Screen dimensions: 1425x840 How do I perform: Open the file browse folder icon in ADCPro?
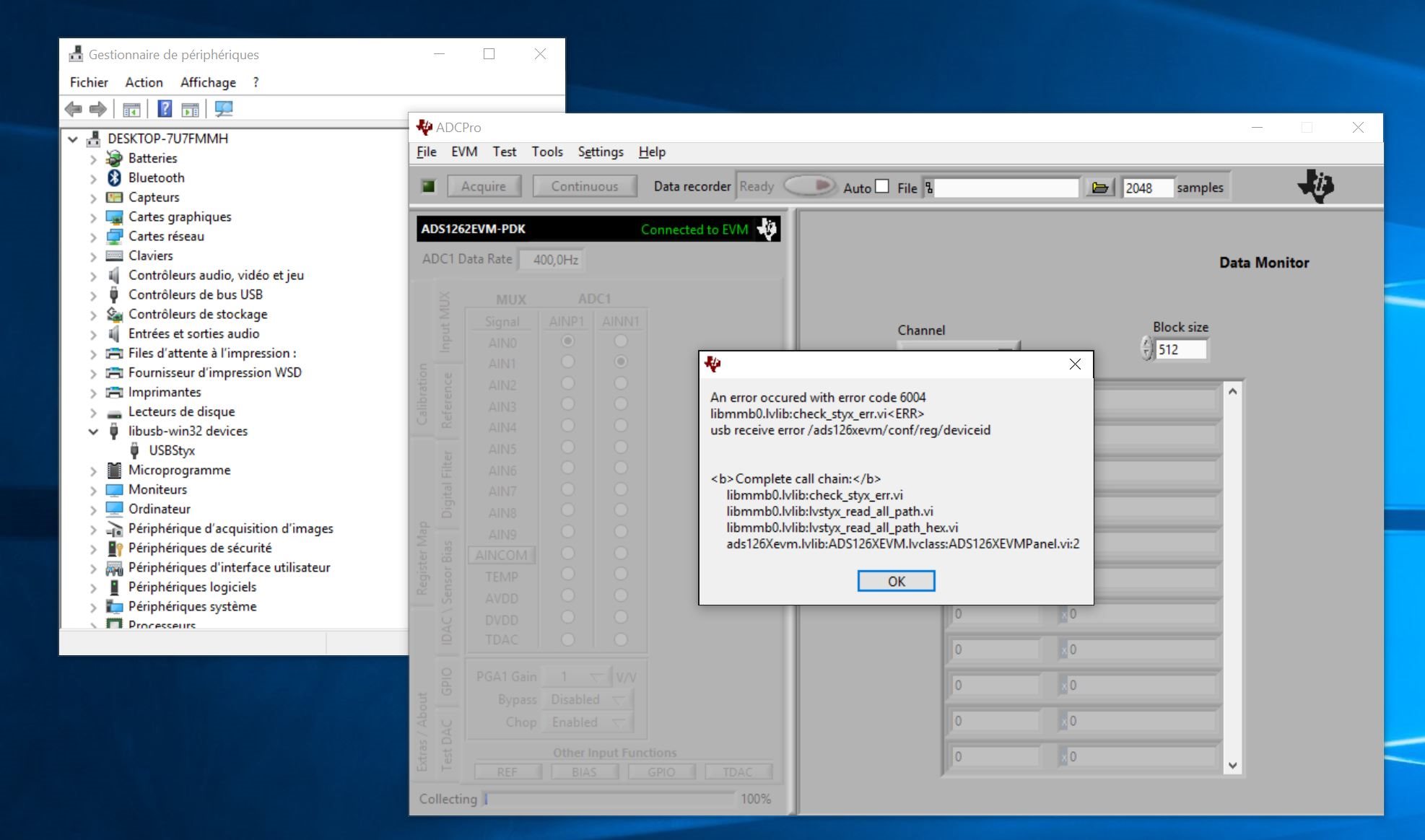pyautogui.click(x=1099, y=188)
